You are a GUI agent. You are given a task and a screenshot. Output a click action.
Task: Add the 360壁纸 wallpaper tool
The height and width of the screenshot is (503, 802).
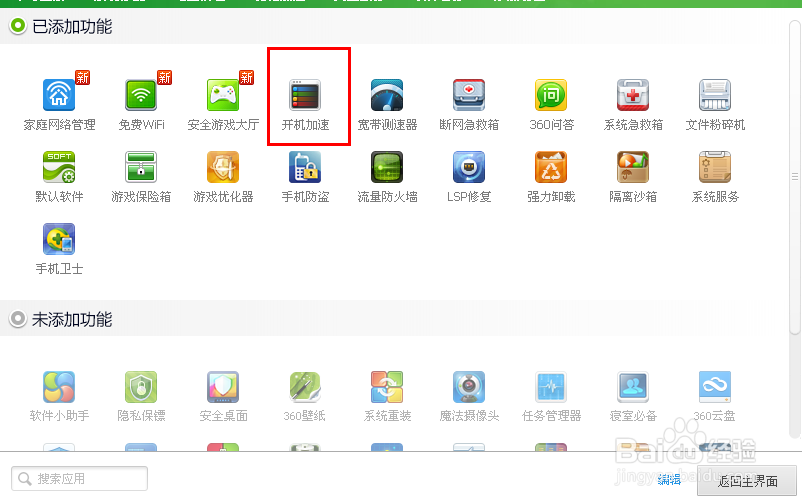(x=305, y=387)
